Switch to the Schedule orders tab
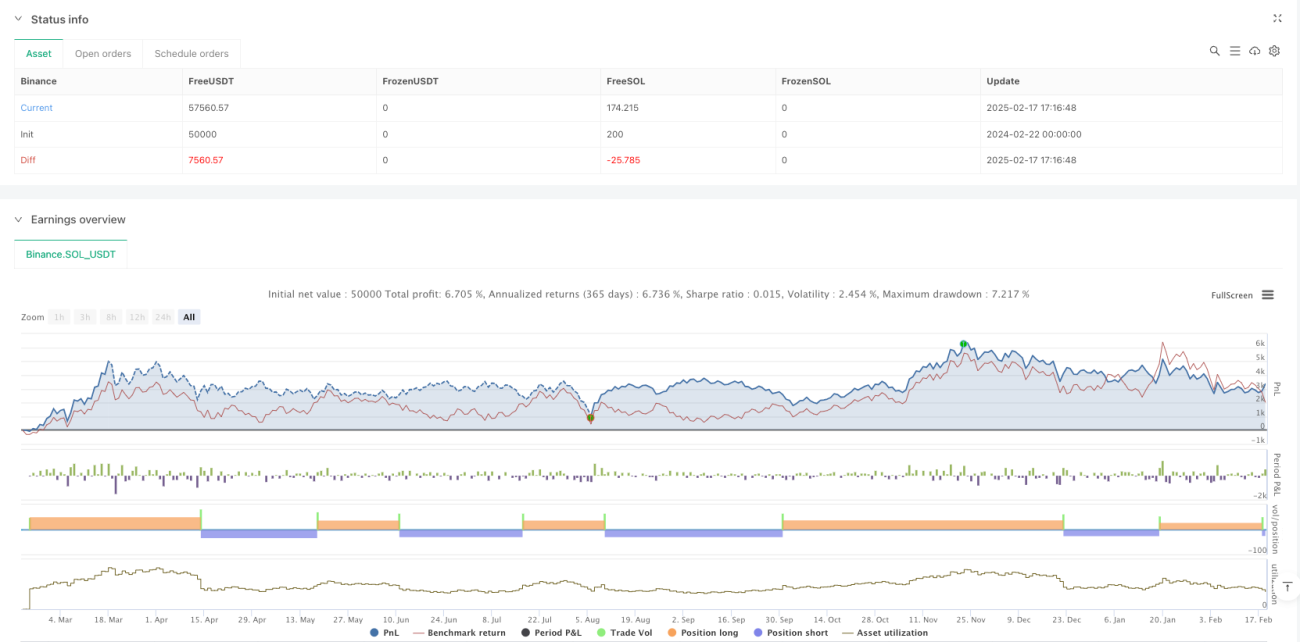This screenshot has width=1300, height=642. [192, 54]
